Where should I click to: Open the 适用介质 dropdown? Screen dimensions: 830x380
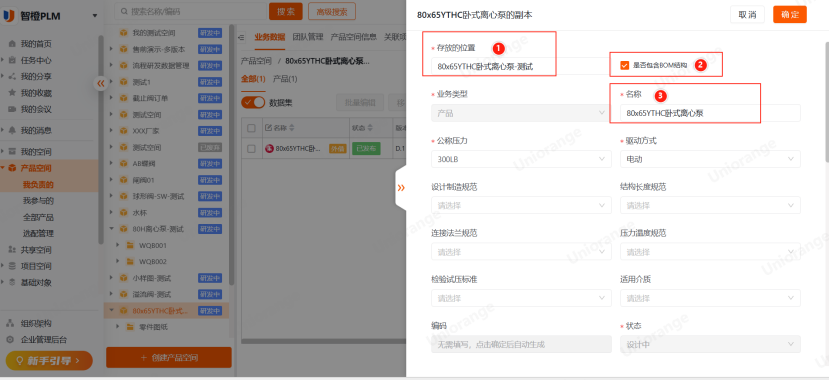coord(710,298)
